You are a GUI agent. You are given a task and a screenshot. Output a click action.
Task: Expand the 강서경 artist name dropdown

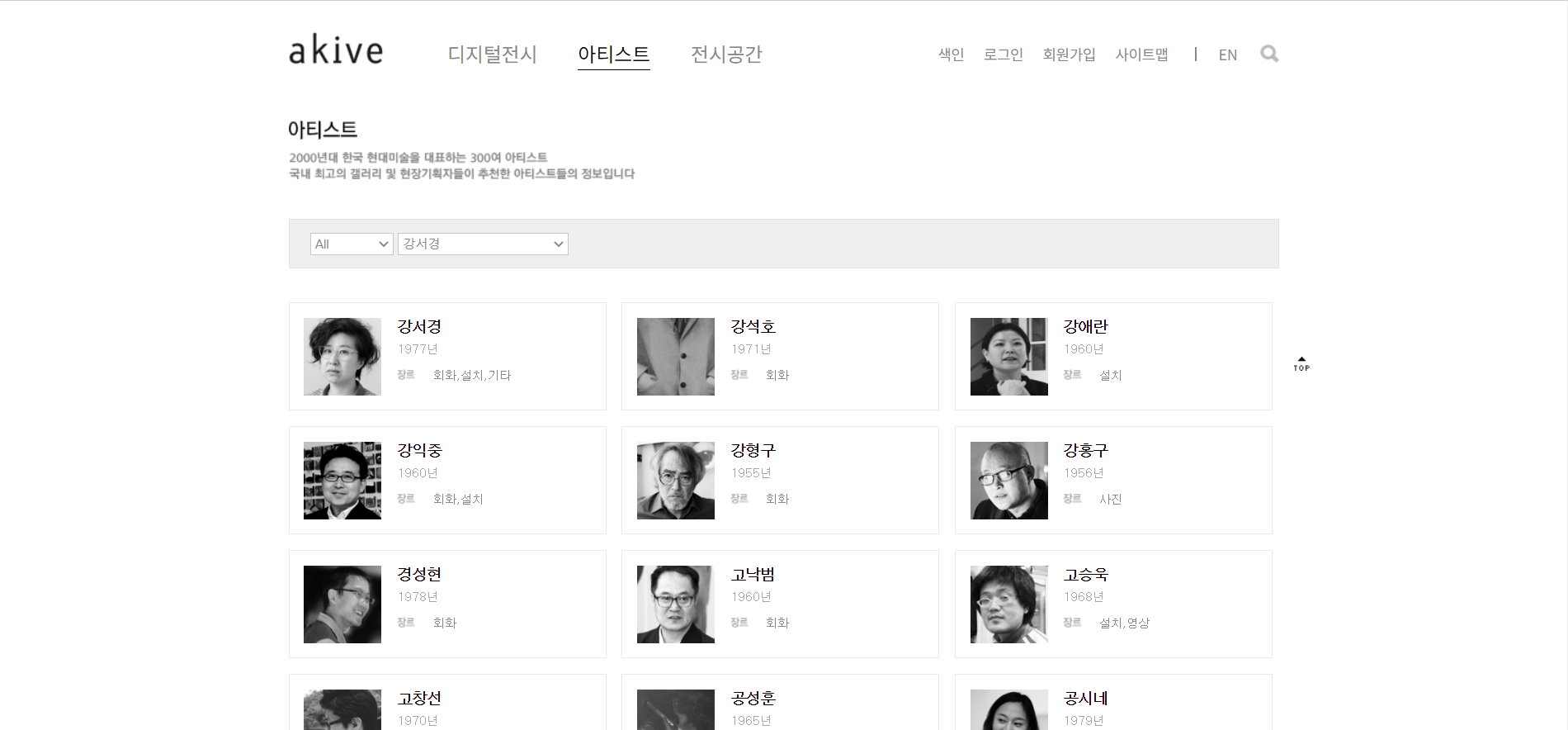483,244
